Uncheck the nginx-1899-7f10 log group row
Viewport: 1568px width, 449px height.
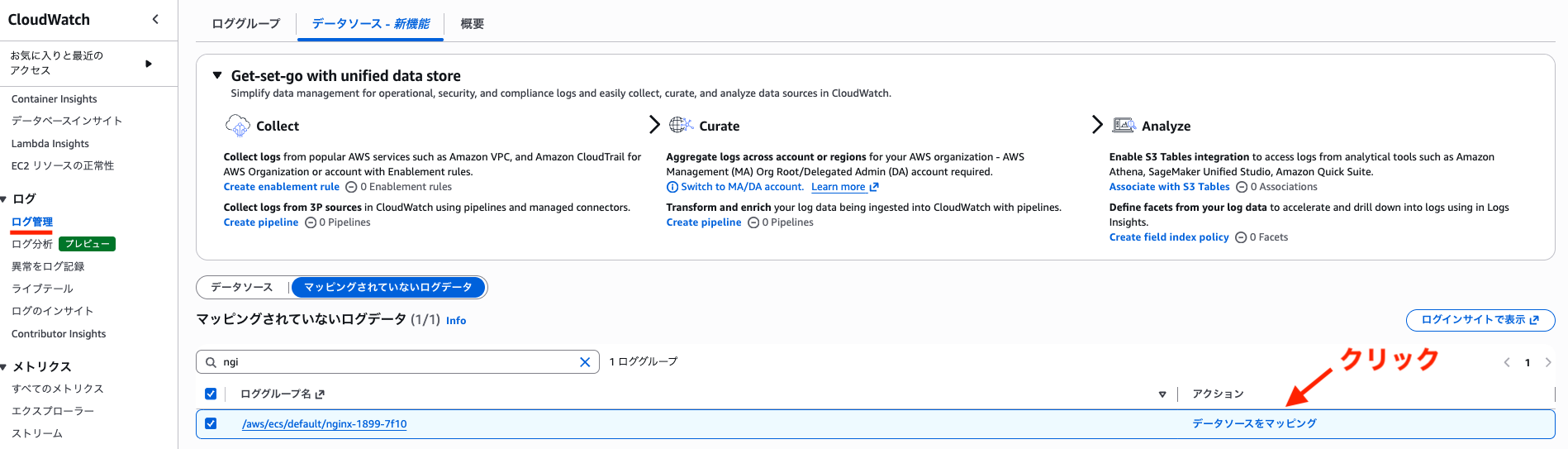211,423
